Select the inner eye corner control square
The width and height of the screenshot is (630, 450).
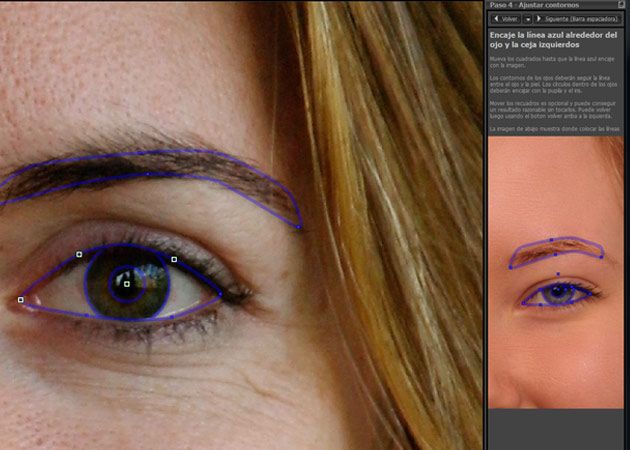pos(20,299)
